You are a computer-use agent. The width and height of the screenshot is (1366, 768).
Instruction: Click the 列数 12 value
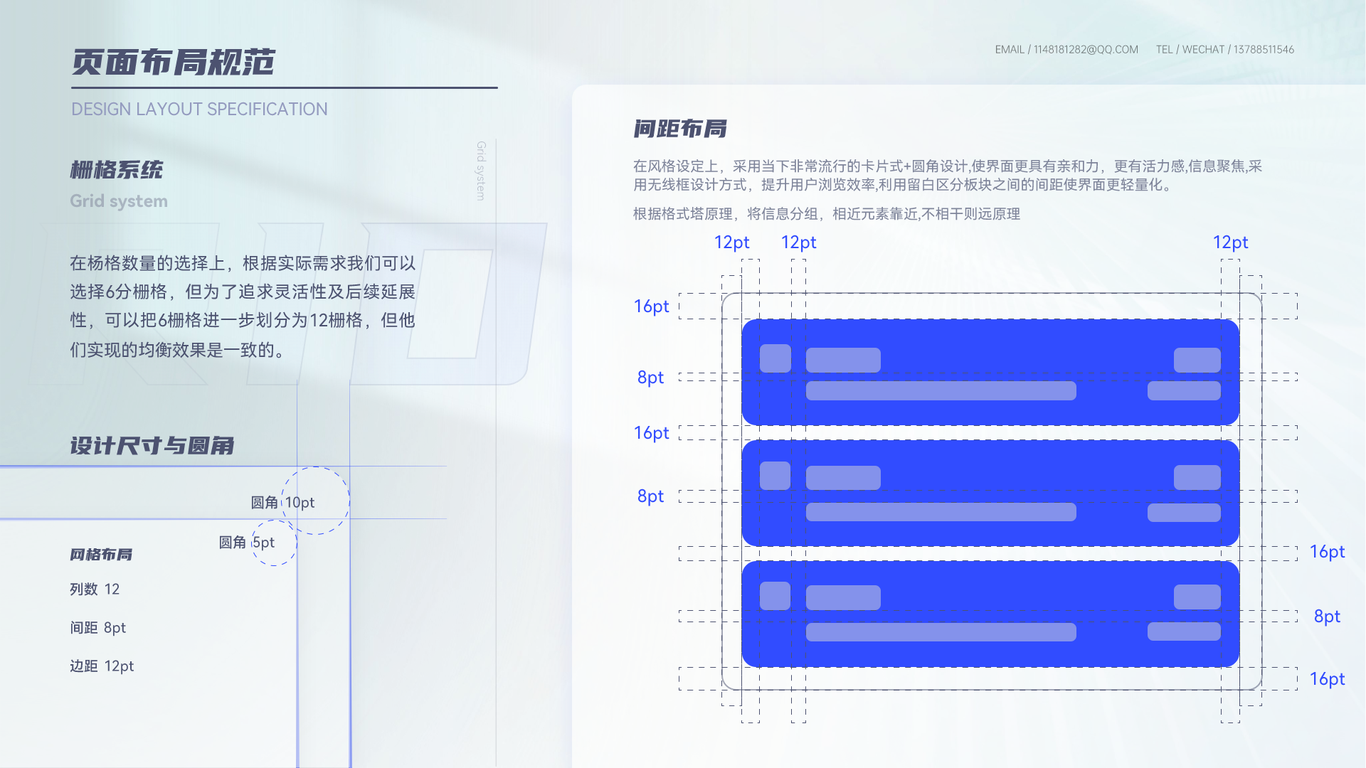(x=95, y=589)
